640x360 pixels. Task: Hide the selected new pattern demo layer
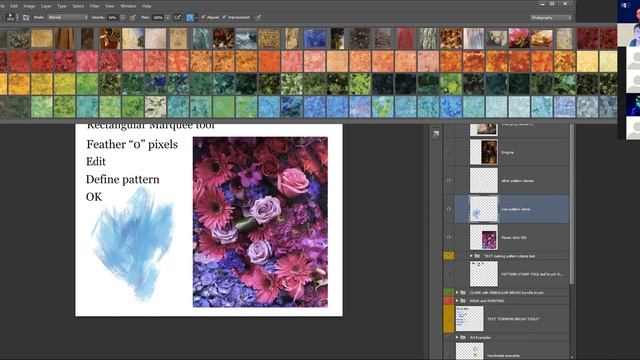pyautogui.click(x=449, y=209)
